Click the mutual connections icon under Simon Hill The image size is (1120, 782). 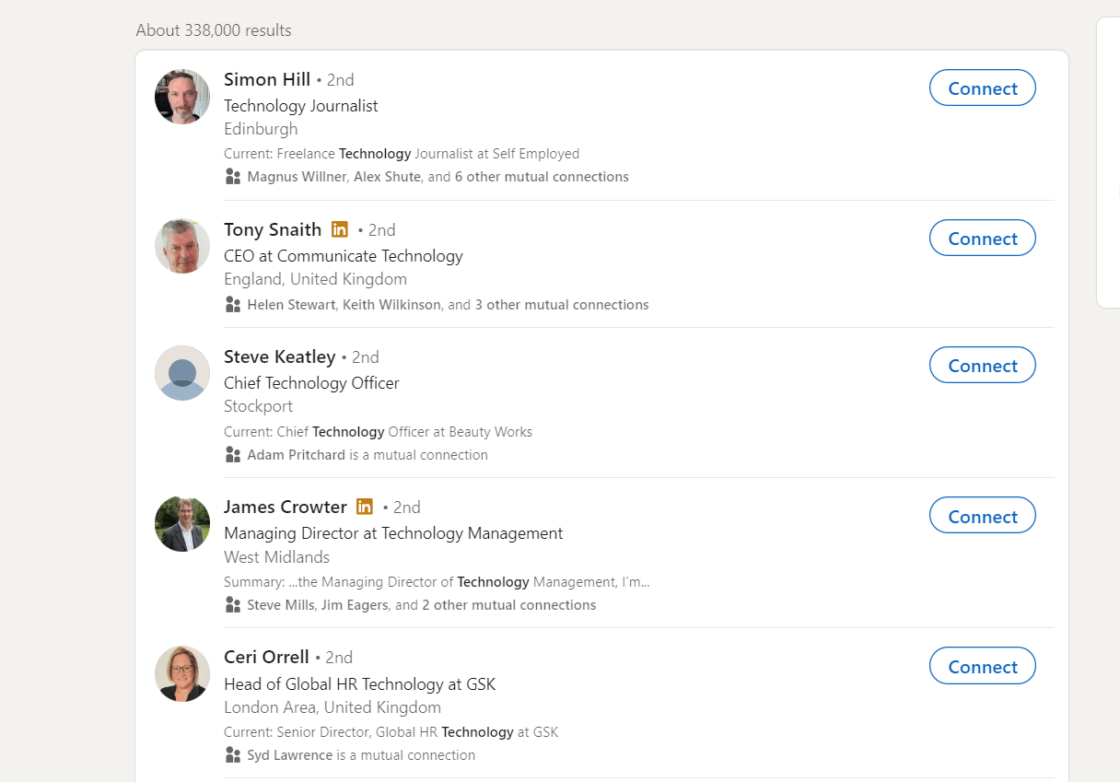pyautogui.click(x=232, y=176)
